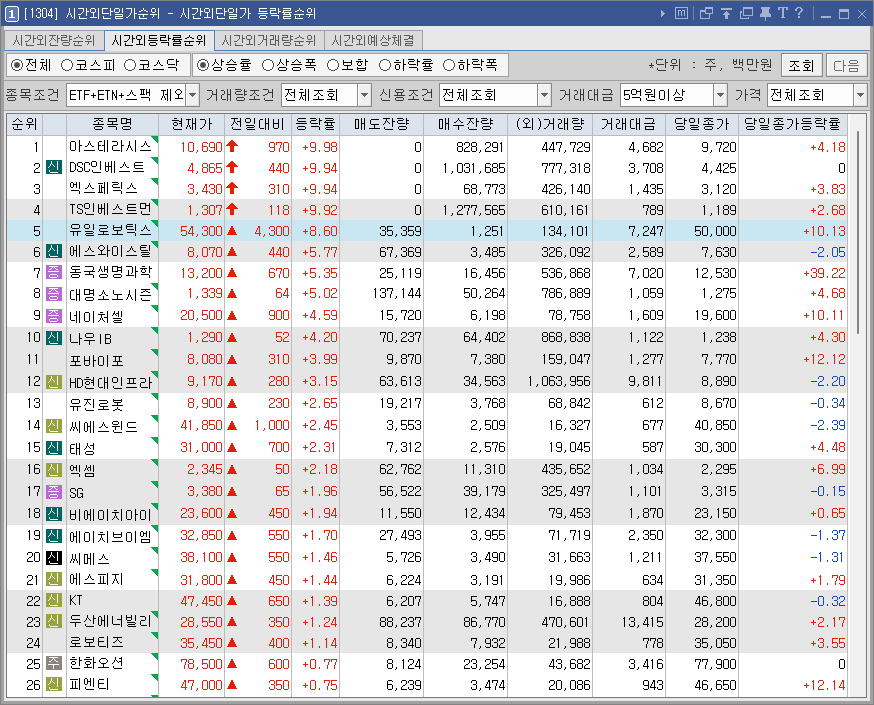The image size is (874, 705).
Task: Click the T font size icon
Action: (783, 13)
